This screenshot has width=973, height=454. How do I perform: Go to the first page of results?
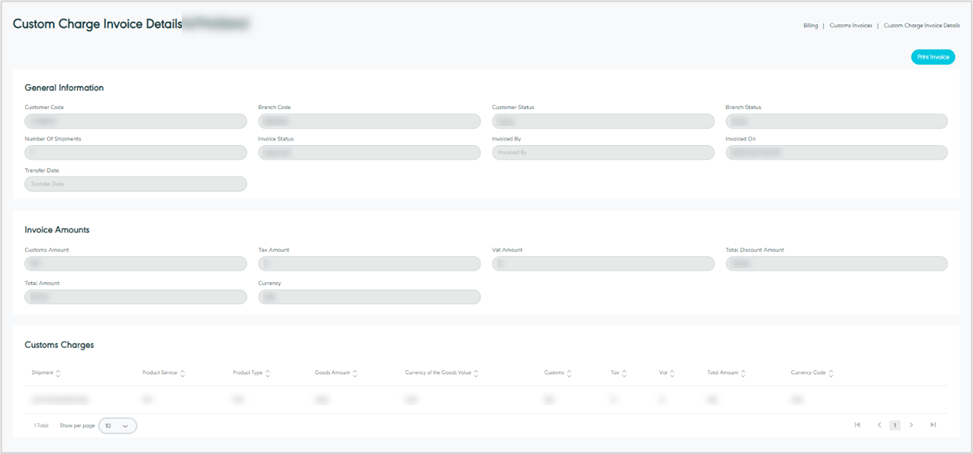(x=857, y=425)
